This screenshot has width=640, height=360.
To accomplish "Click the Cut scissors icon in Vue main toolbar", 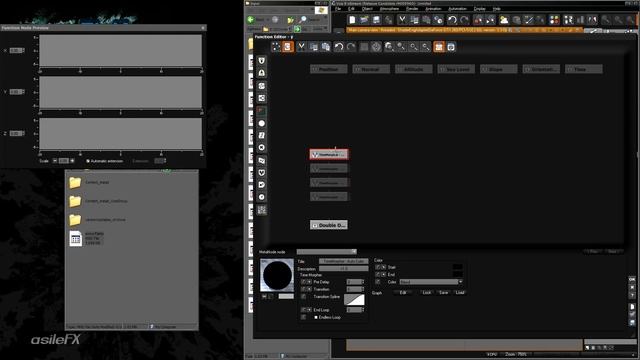I will [402, 20].
